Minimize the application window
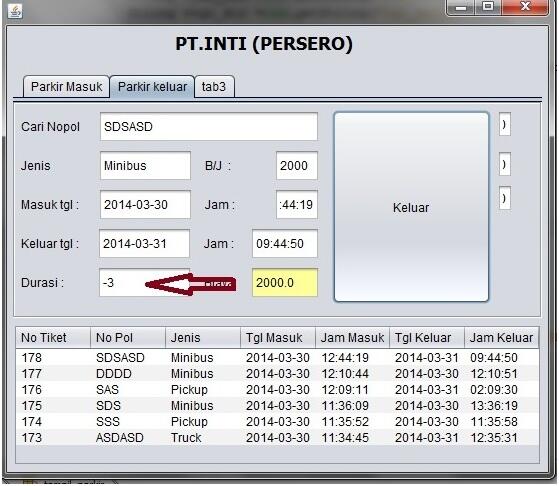 (x=461, y=7)
